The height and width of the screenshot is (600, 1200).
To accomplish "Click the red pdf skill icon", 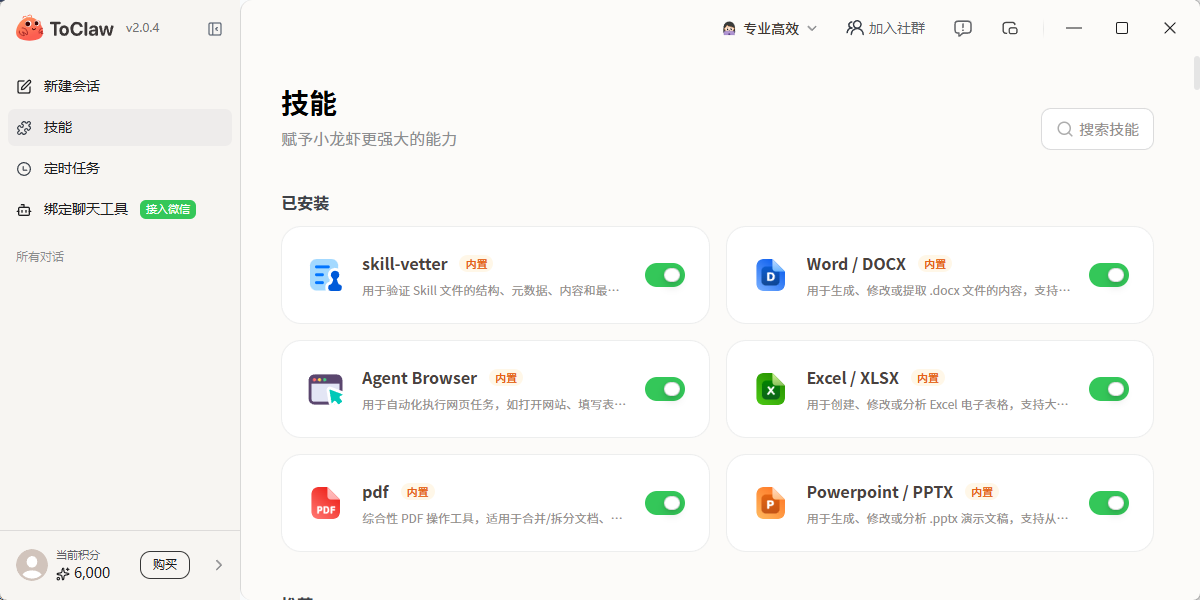I will point(326,503).
